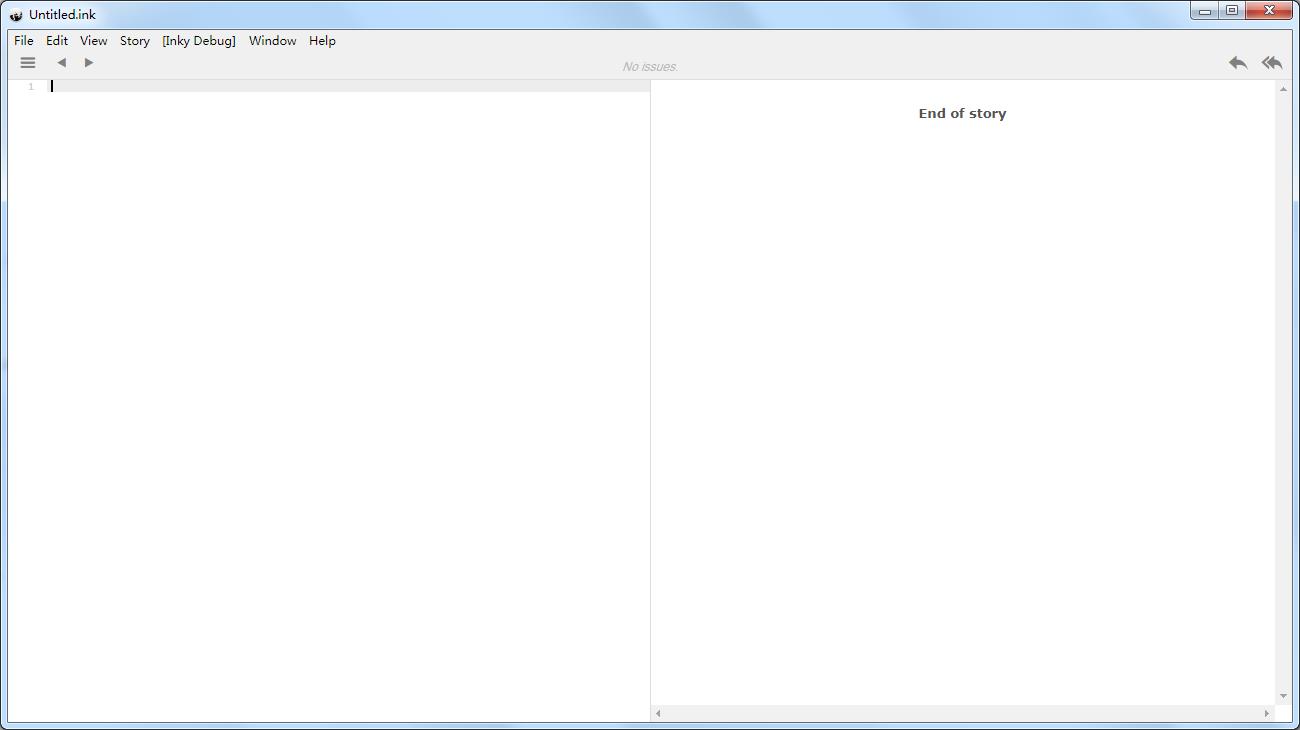This screenshot has width=1300, height=730.
Task: Open the Story menu
Action: (135, 41)
